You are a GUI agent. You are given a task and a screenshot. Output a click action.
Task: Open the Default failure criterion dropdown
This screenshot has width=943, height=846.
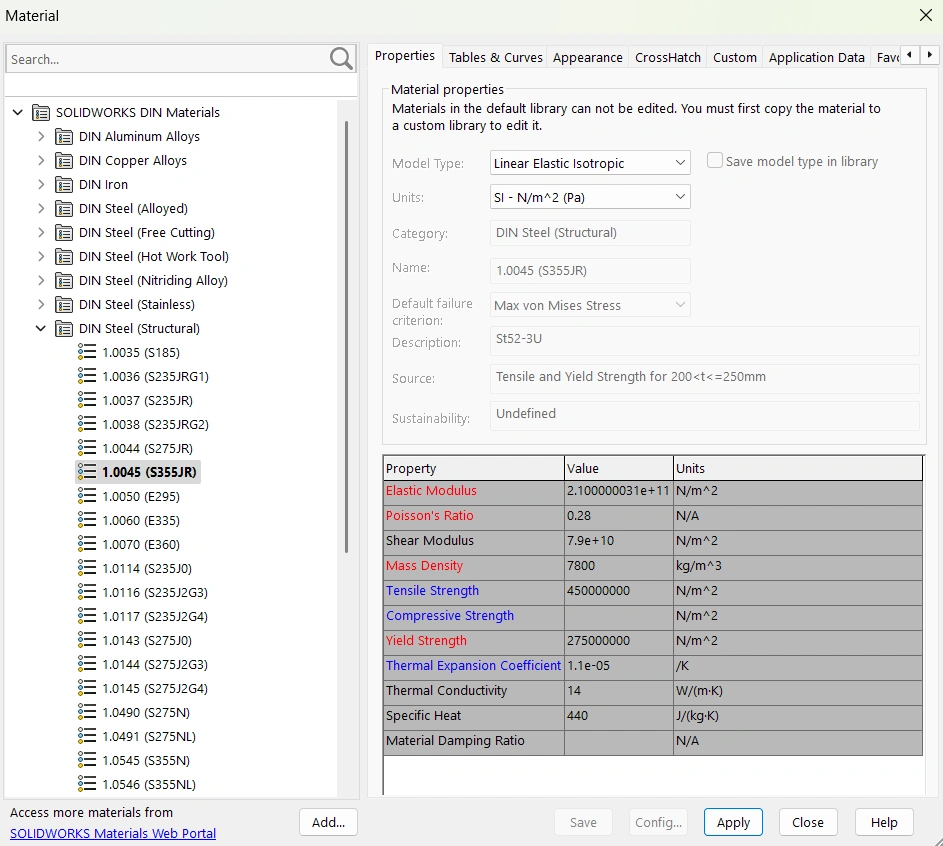[590, 305]
